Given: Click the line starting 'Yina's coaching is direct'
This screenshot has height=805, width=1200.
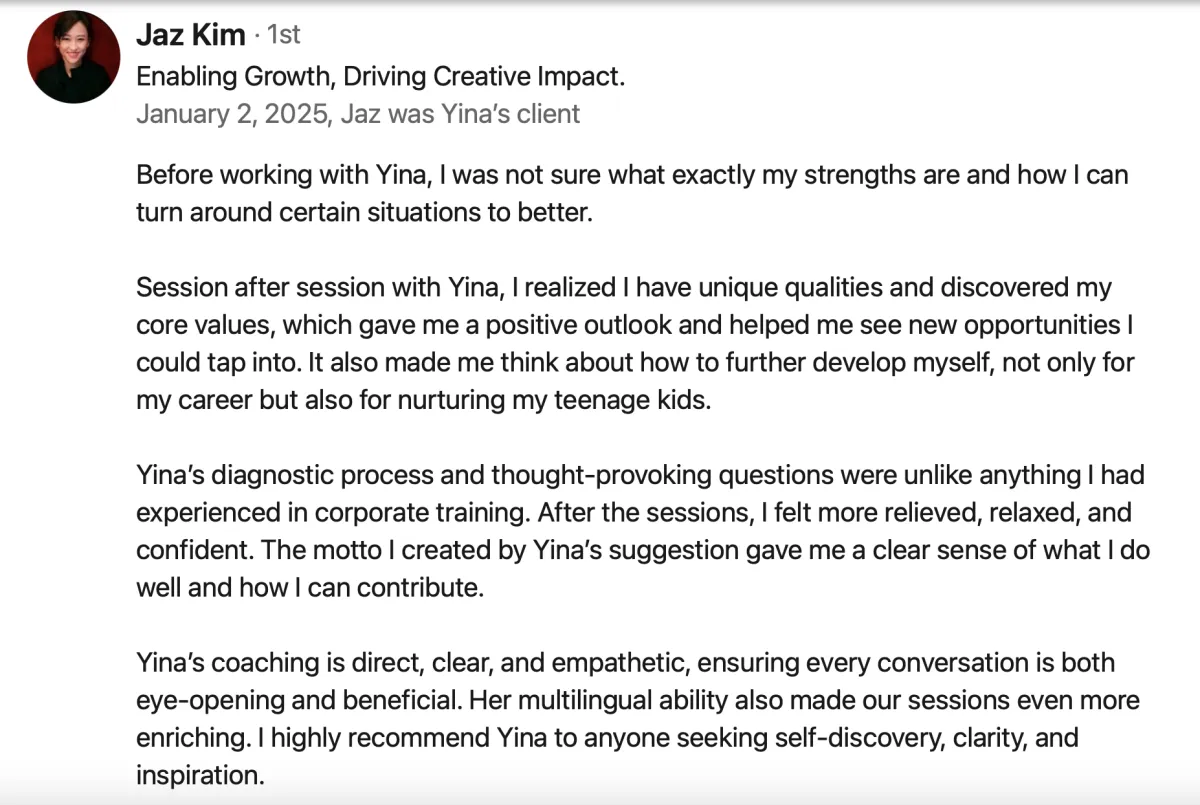Looking at the screenshot, I should pos(625,663).
